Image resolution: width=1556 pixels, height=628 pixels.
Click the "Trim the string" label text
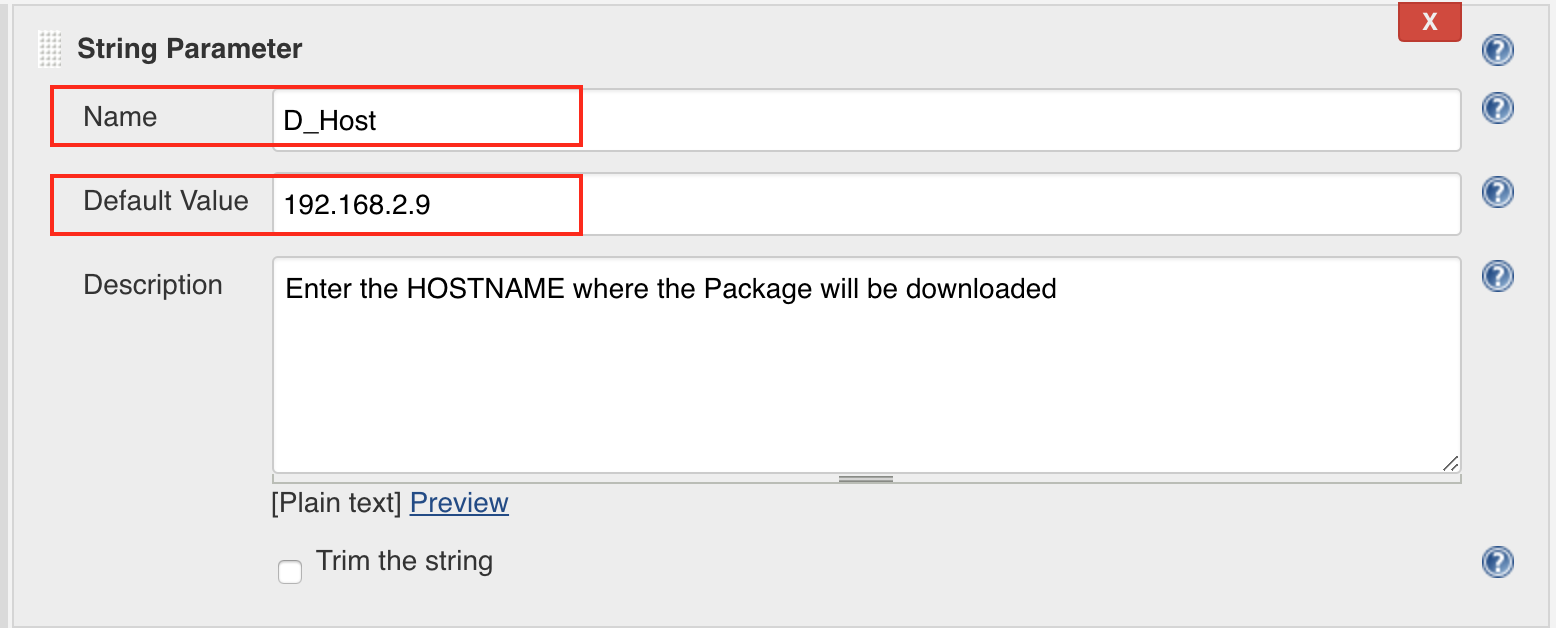(404, 561)
